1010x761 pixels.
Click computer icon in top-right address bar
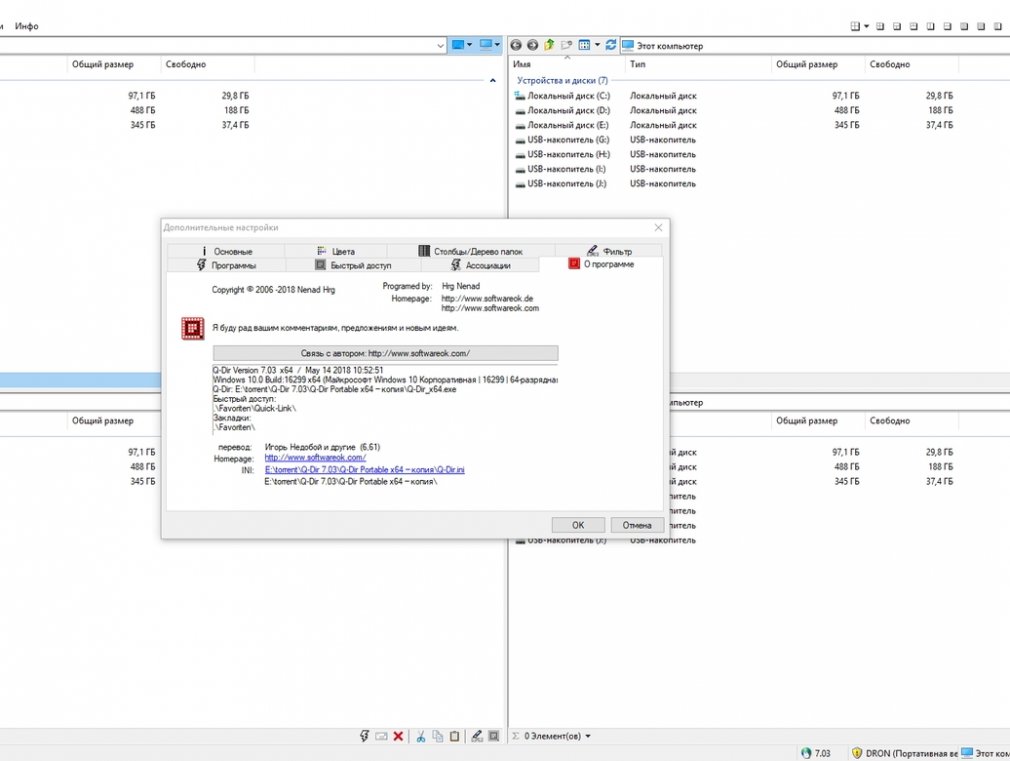[627, 45]
